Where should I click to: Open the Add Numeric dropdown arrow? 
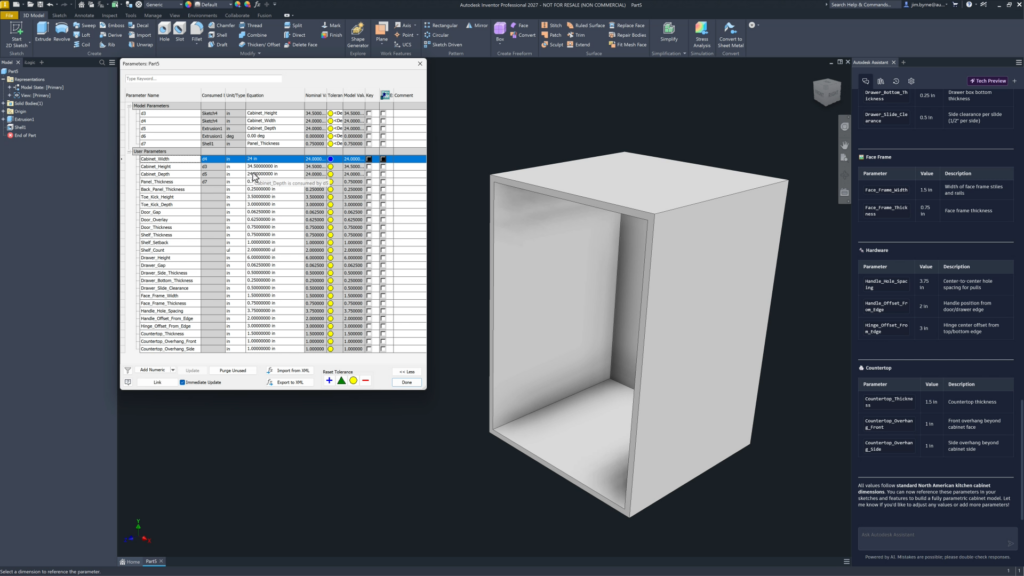click(x=172, y=370)
